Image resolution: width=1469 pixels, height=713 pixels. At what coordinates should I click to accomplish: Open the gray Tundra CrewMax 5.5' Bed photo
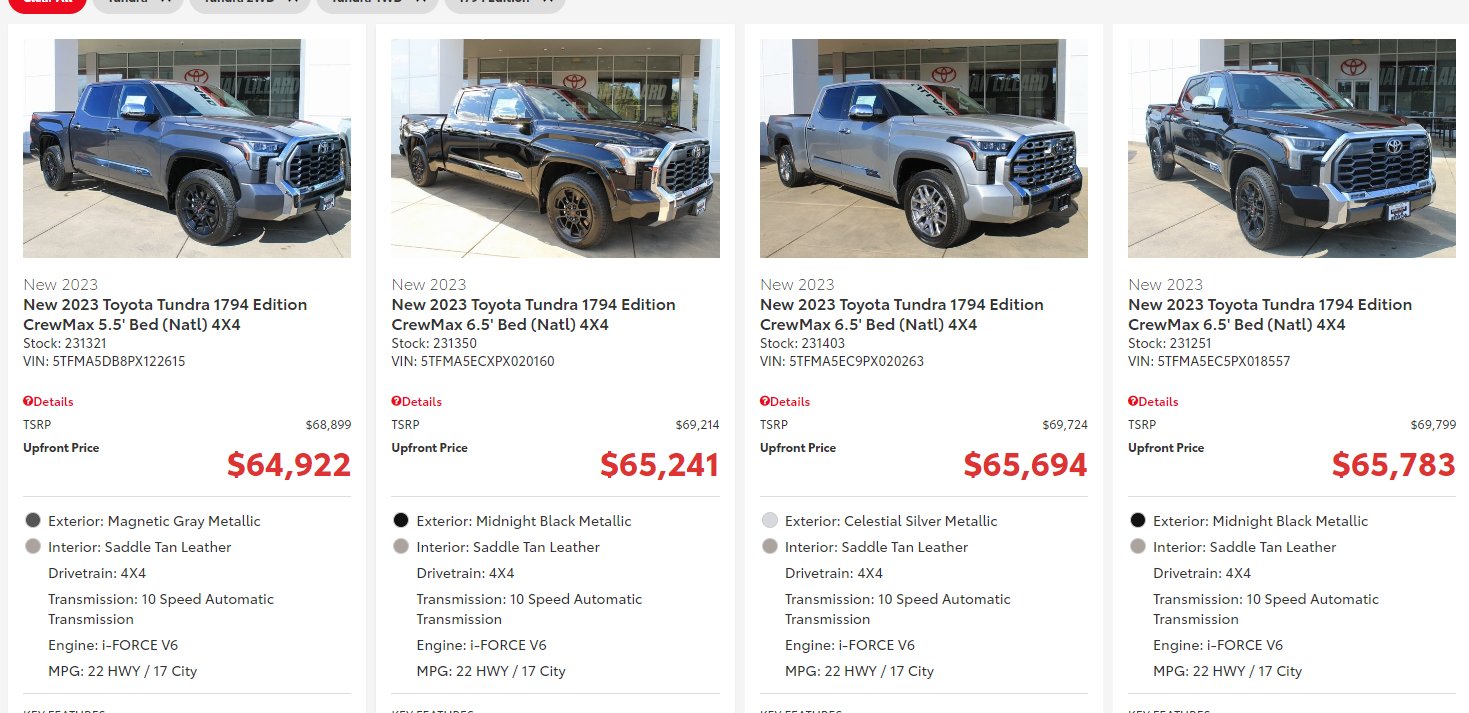point(187,148)
